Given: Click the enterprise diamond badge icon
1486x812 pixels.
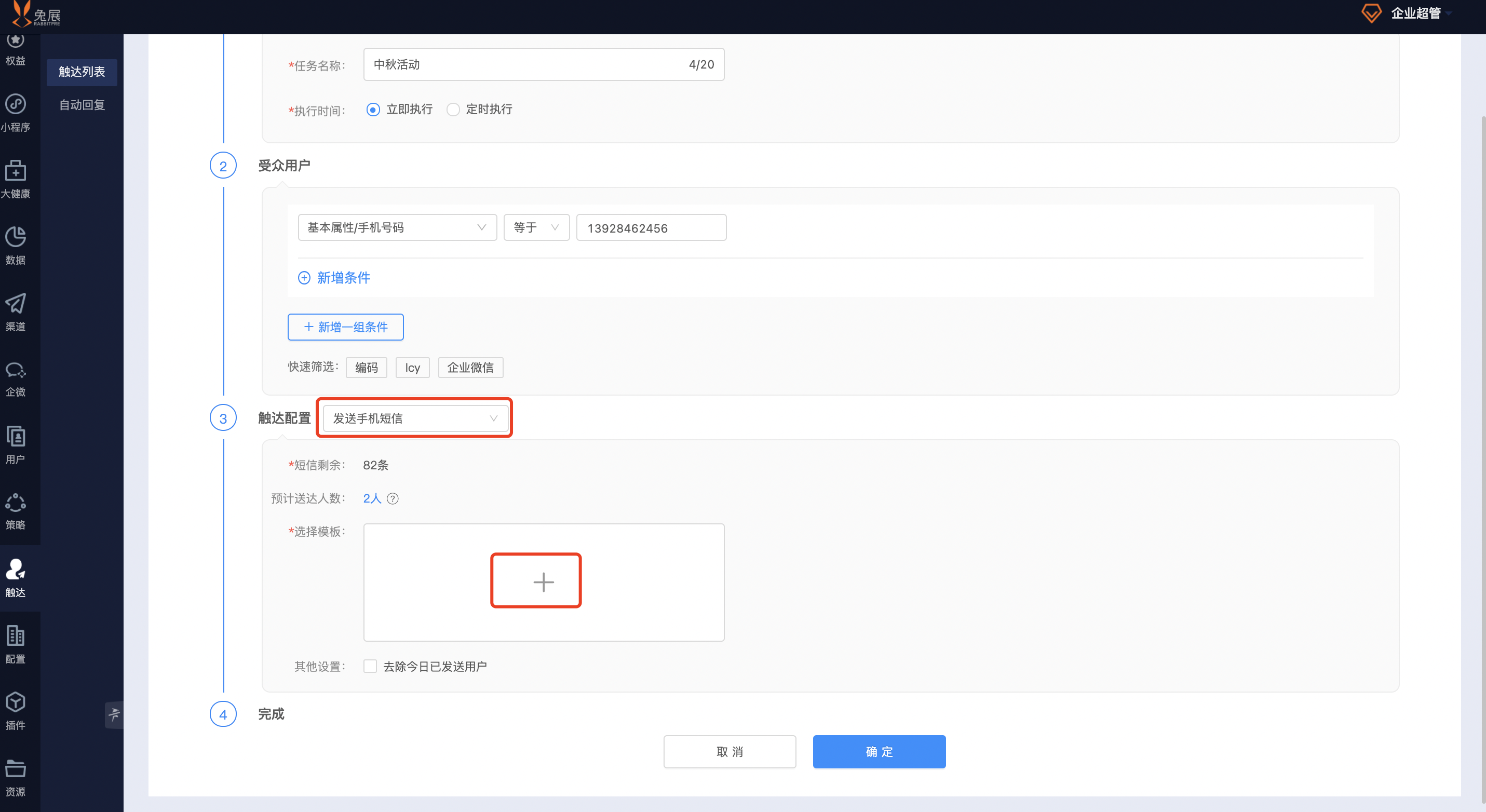Looking at the screenshot, I should [x=1371, y=13].
